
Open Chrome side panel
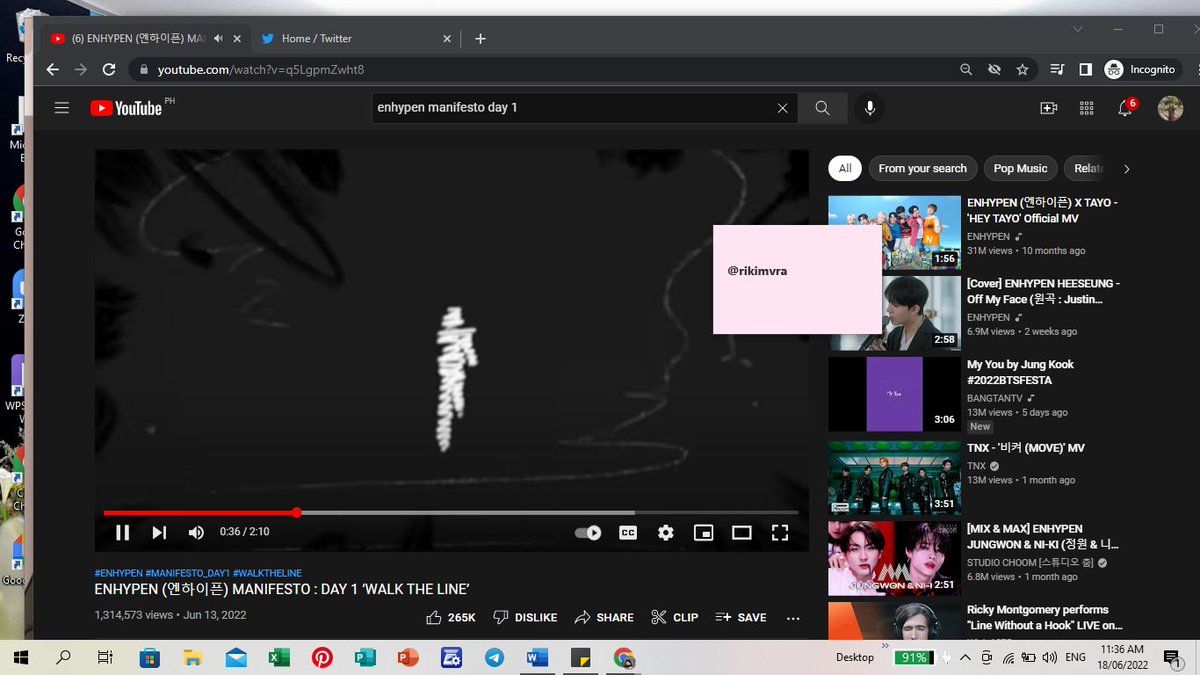(x=1085, y=70)
